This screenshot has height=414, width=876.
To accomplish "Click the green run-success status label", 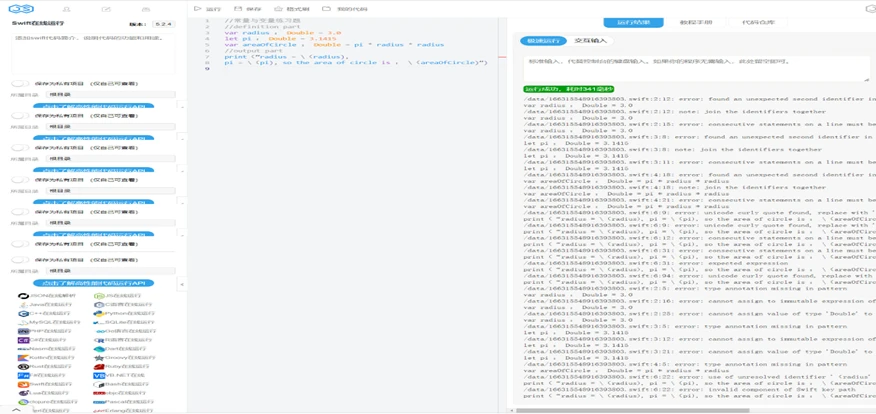I will (x=569, y=89).
